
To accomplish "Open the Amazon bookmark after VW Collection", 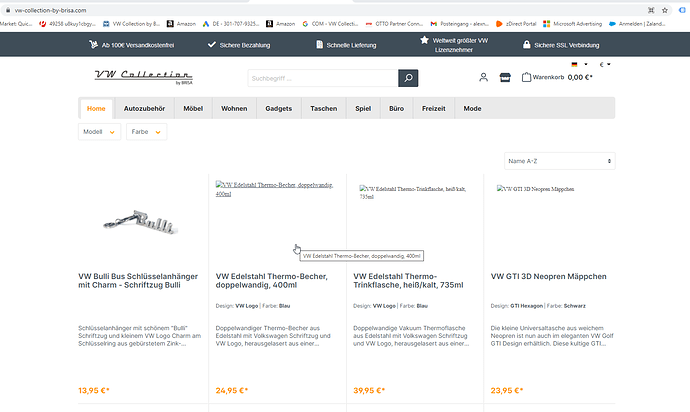I will (x=181, y=24).
